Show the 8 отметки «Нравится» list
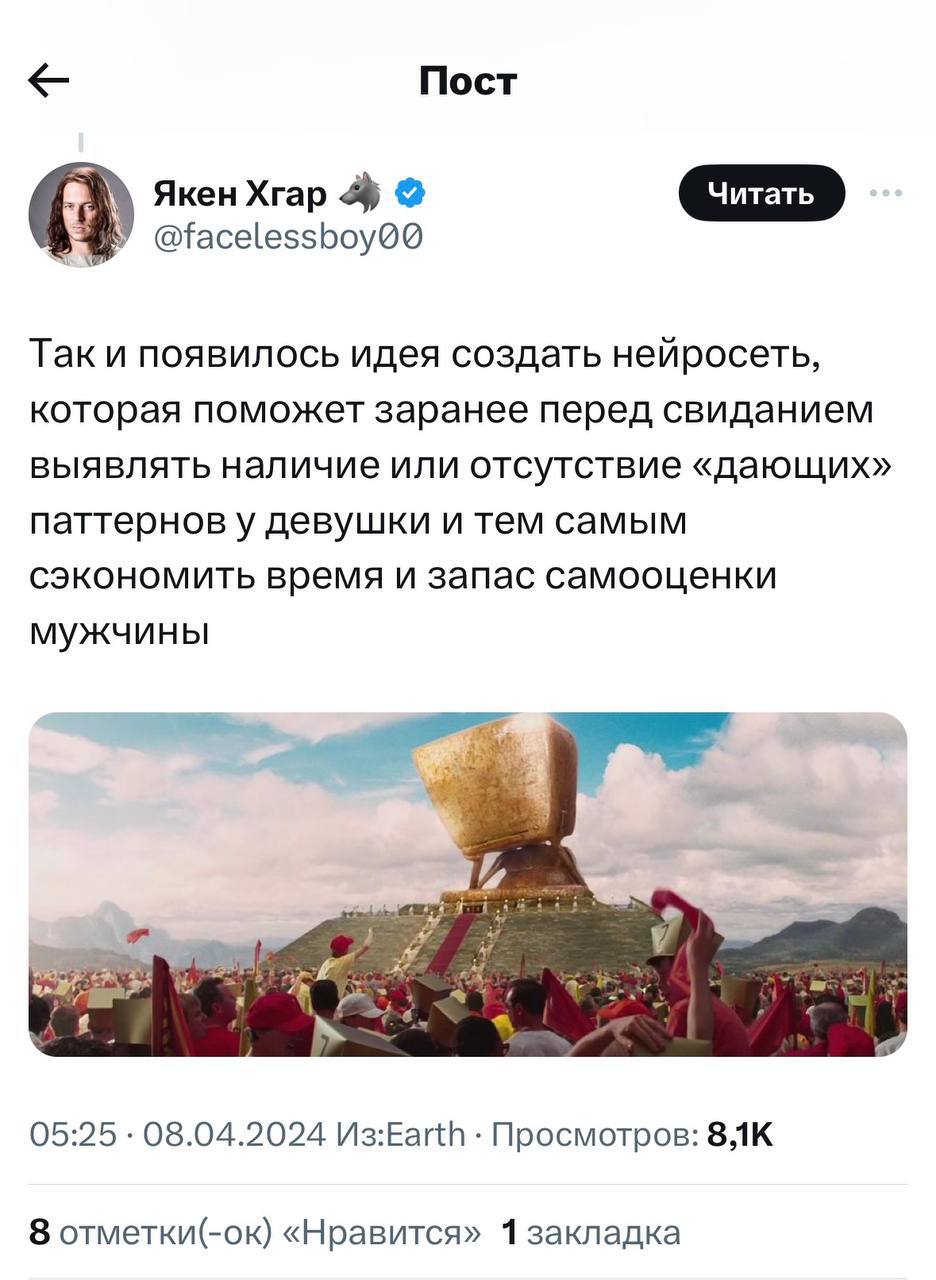This screenshot has width=936, height=1280. pos(255,1232)
